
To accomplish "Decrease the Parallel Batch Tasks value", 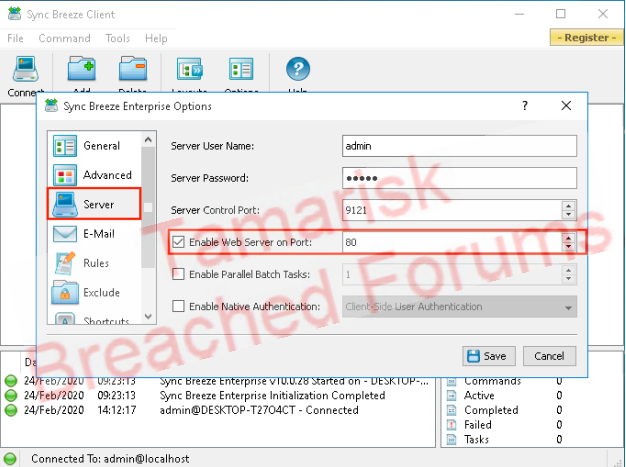I will click(x=568, y=279).
